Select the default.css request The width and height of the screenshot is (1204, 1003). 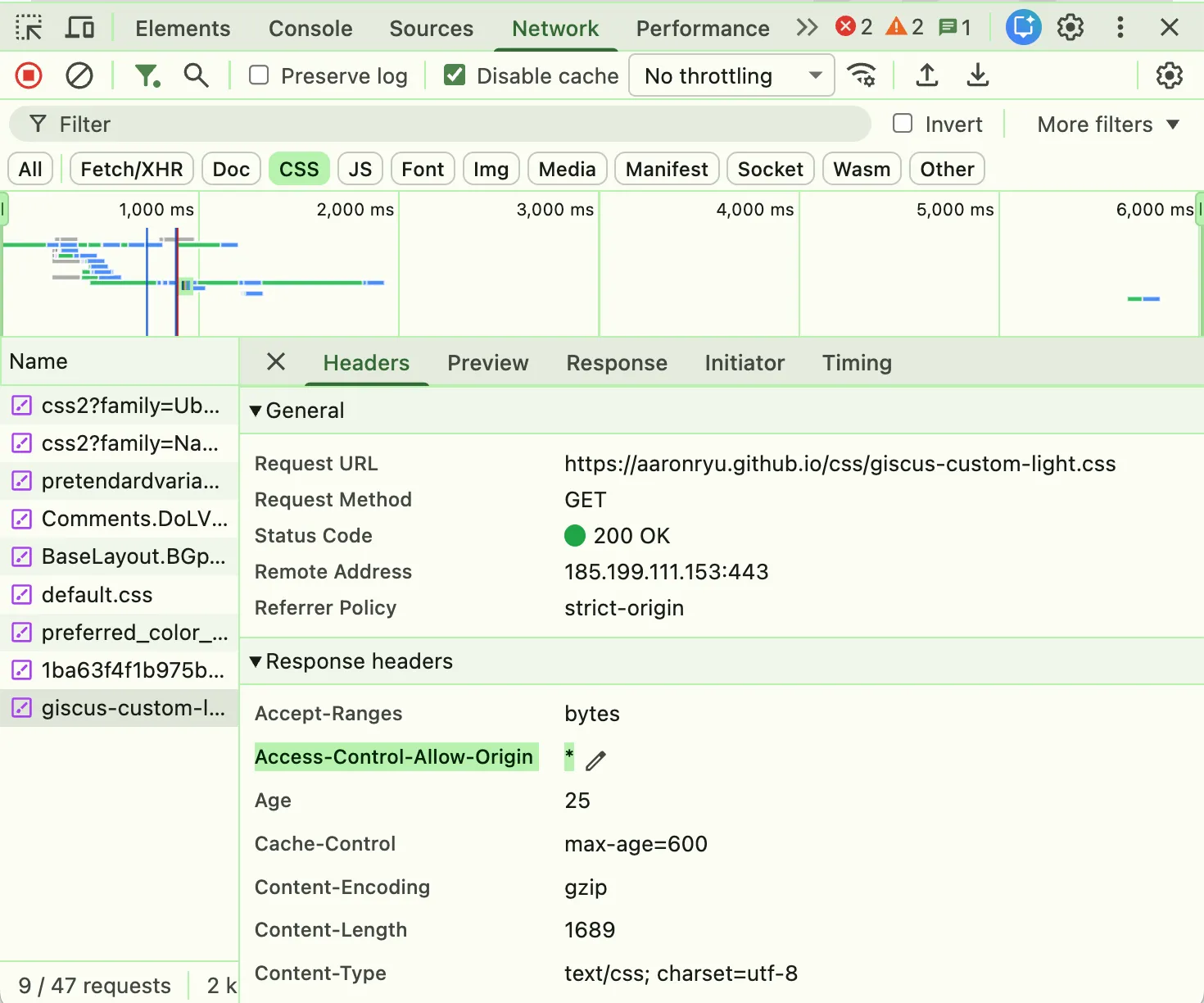tap(120, 595)
